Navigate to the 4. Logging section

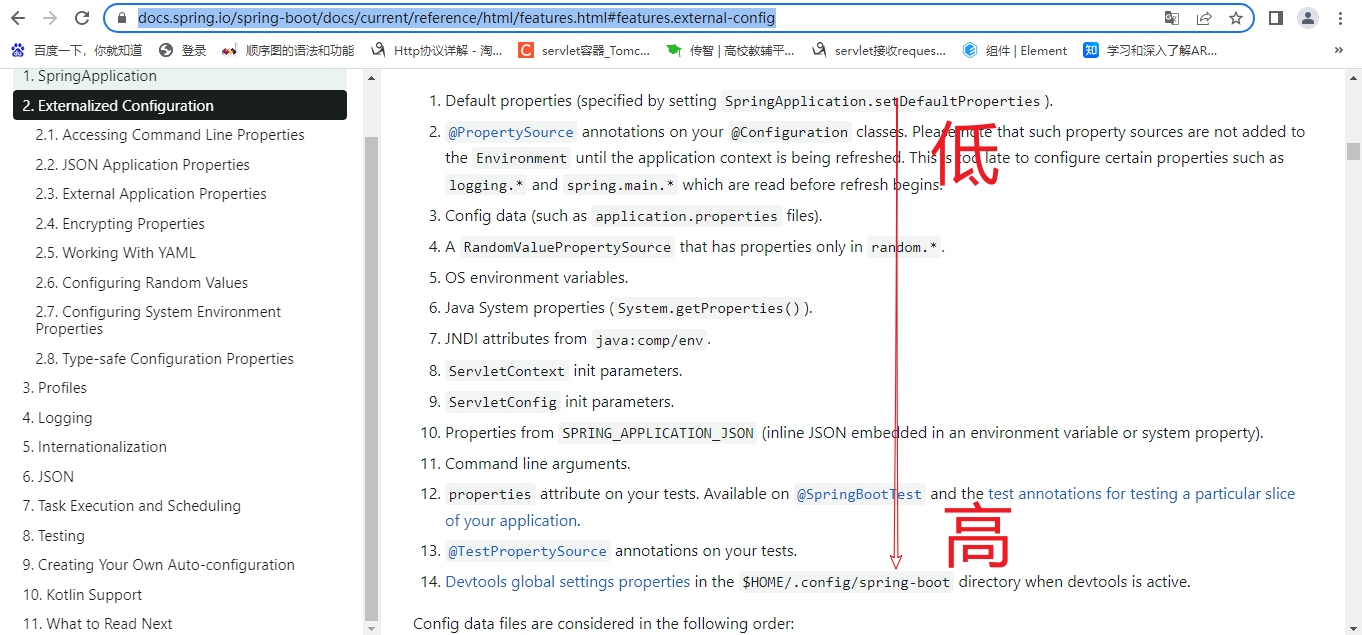(x=57, y=418)
